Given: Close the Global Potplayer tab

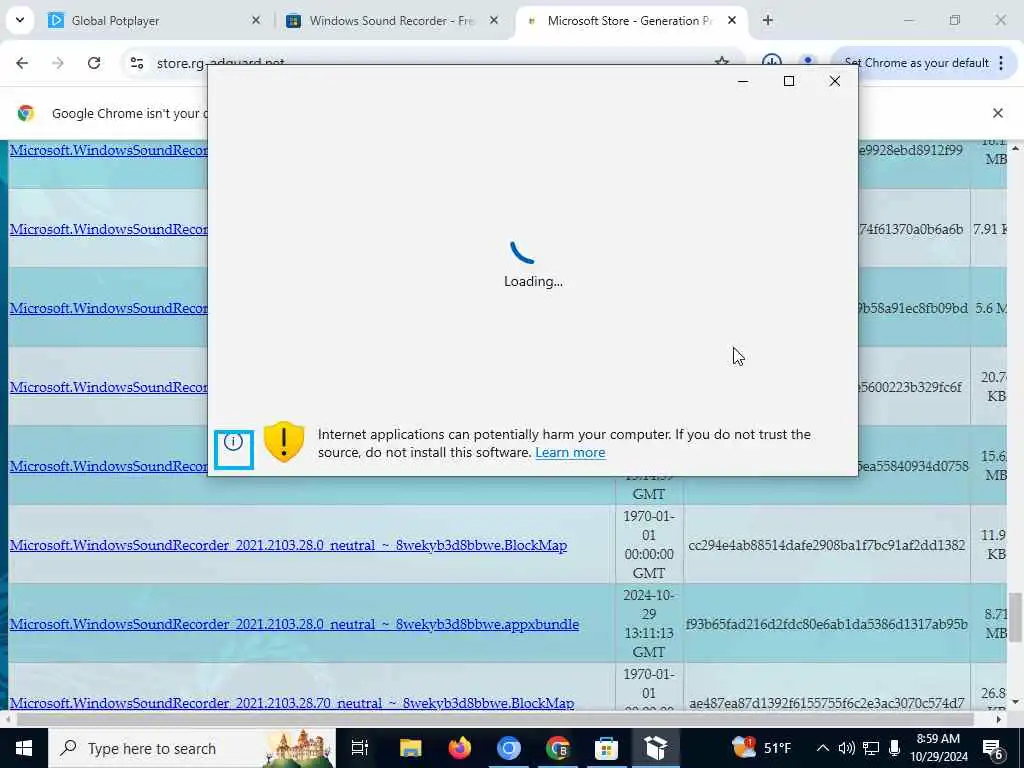Looking at the screenshot, I should [x=256, y=21].
